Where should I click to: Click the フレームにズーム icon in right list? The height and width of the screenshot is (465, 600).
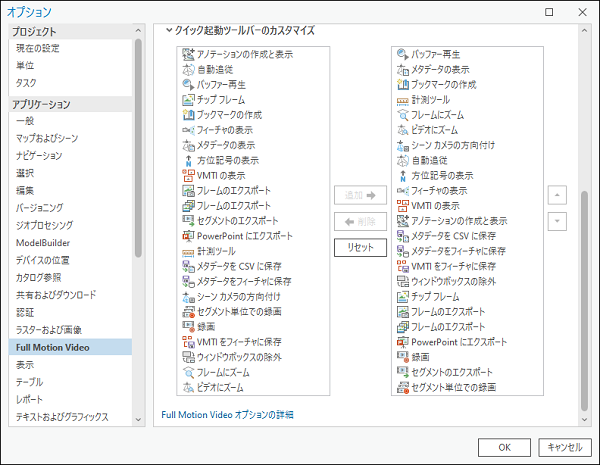(403, 115)
